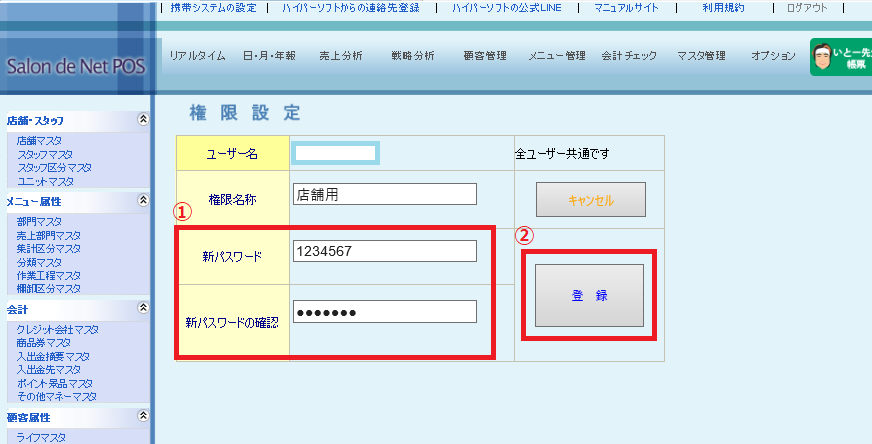Viewport: 872px width, 444px height.
Task: Open クレジット会社マスタ in the sidebar
Action: [57, 329]
